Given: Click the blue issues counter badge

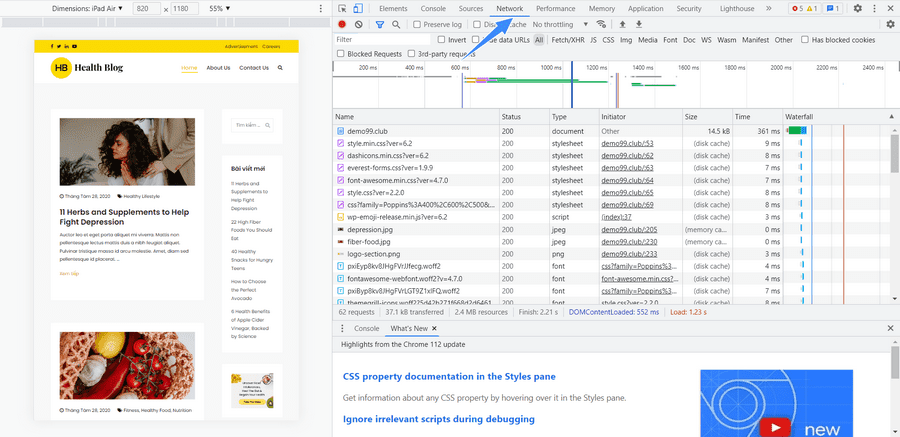Looking at the screenshot, I should pyautogui.click(x=832, y=9).
